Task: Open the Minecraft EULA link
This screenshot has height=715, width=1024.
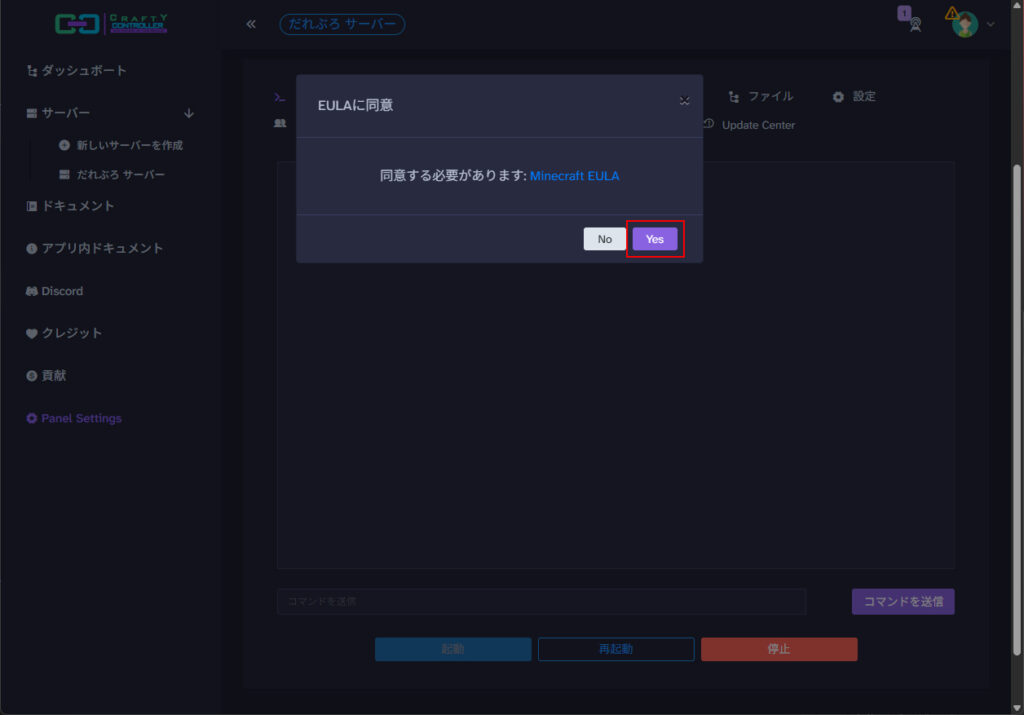Action: click(x=574, y=176)
